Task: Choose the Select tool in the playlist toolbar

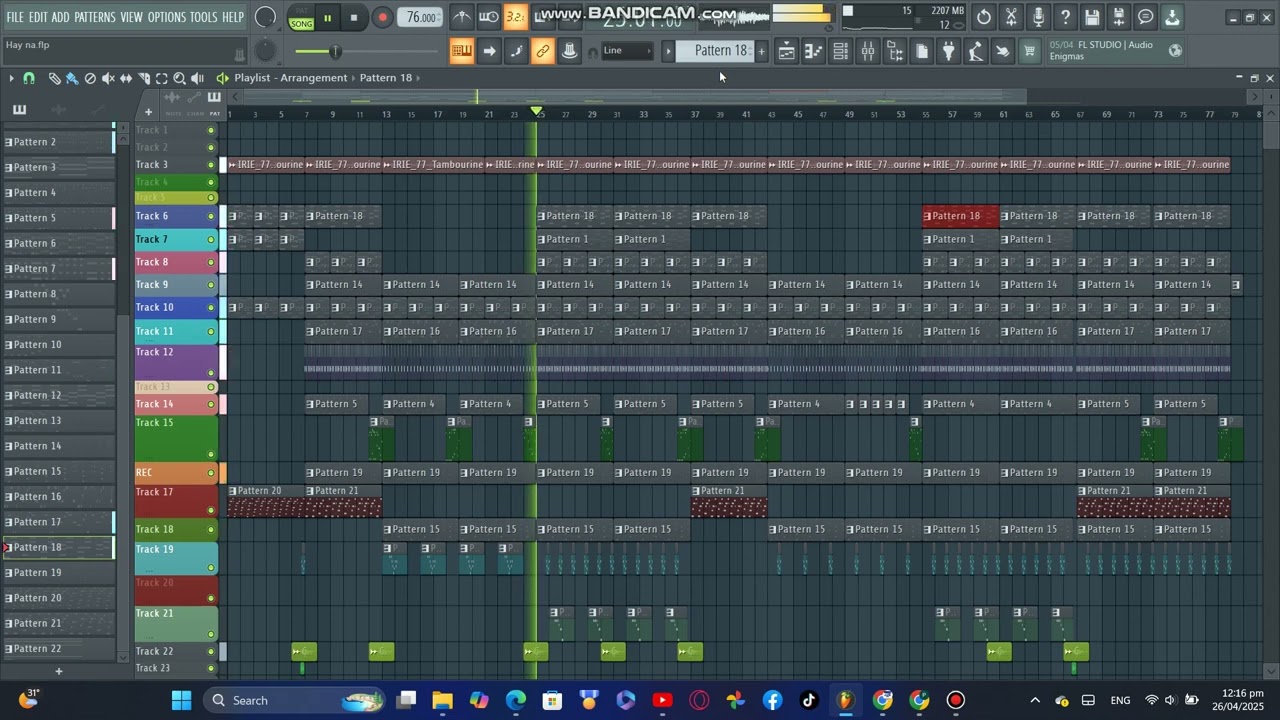Action: 162,78
